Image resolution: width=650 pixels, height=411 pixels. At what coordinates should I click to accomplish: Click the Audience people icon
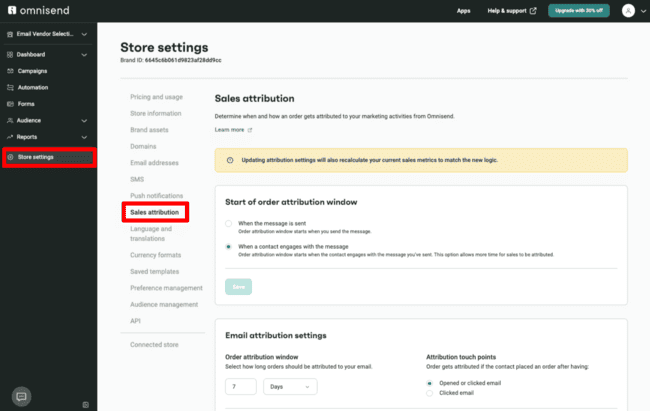[x=10, y=120]
